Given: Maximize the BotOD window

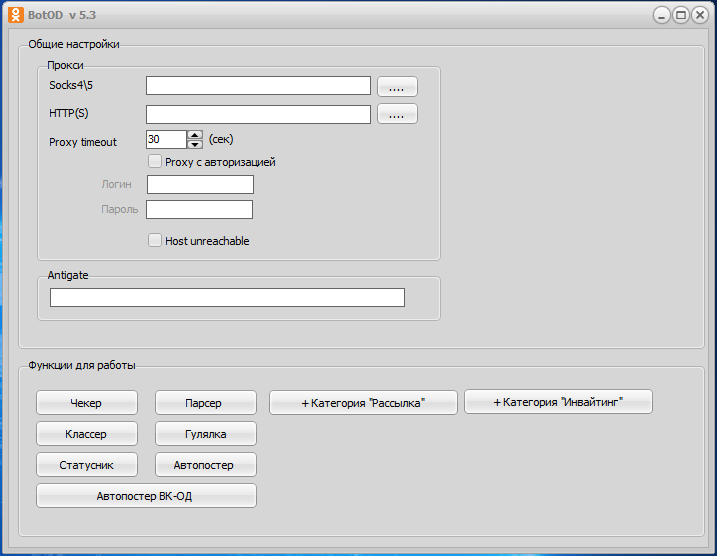Looking at the screenshot, I should [680, 15].
